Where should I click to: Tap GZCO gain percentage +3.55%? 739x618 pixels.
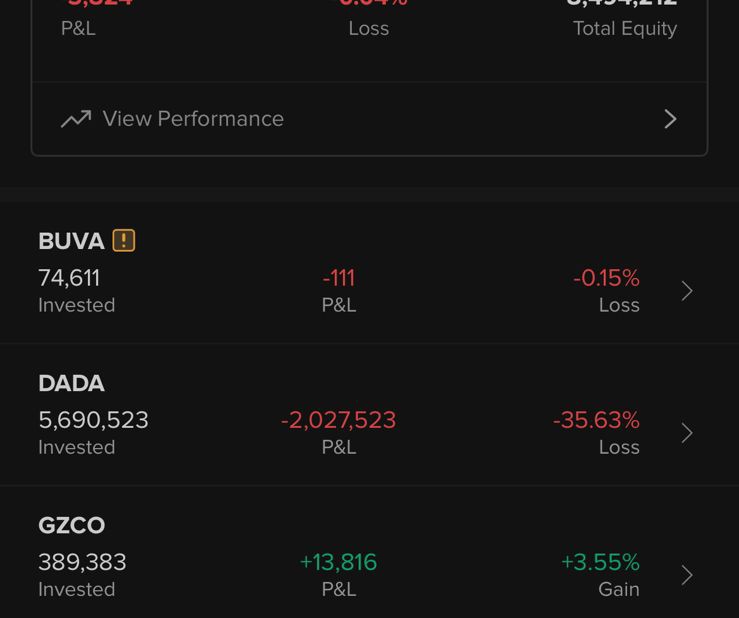click(x=600, y=562)
